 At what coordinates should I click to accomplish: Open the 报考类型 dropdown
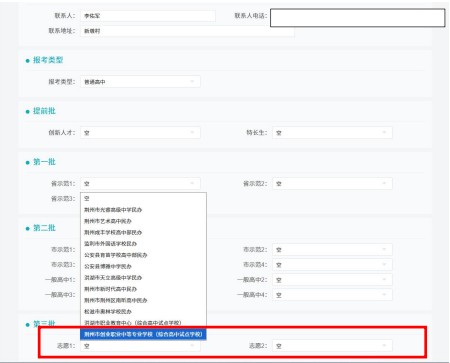click(x=140, y=82)
